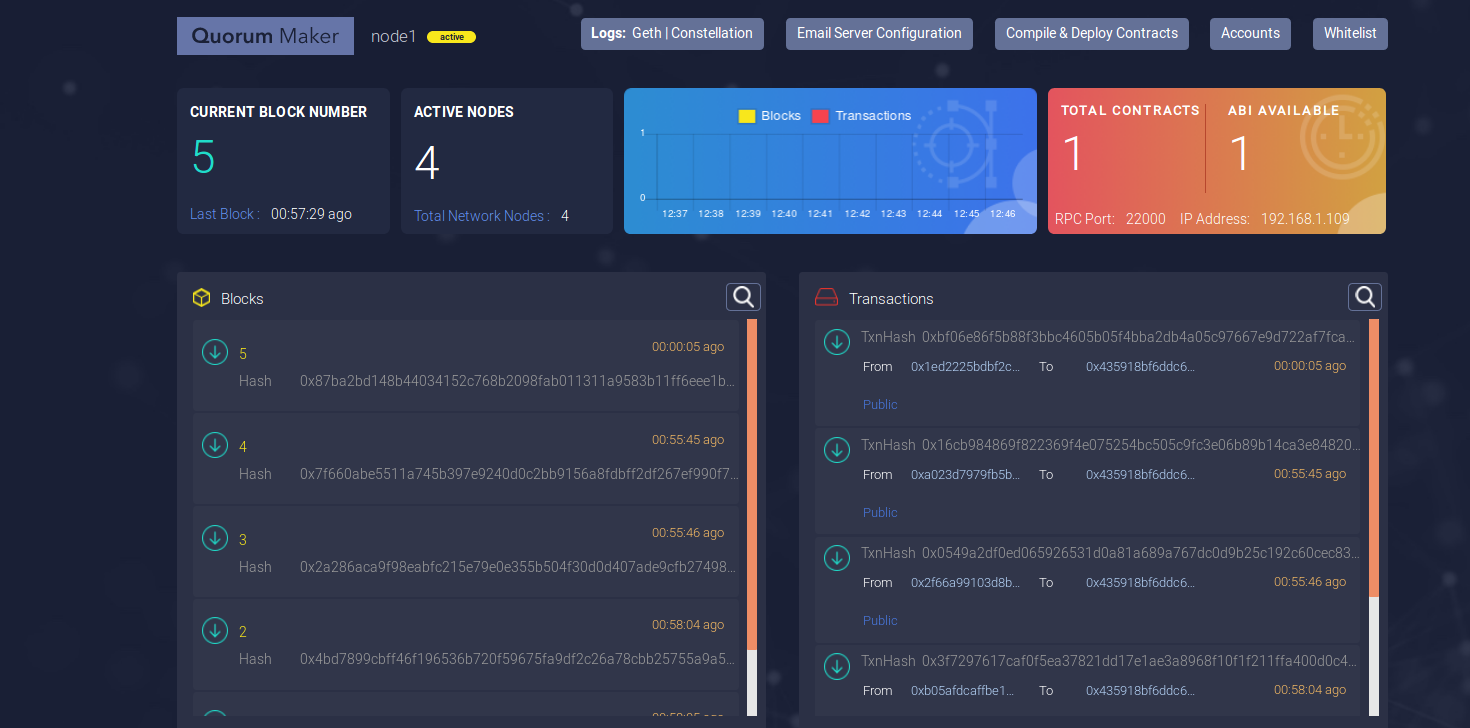Click block number 4 in Blocks list
Screen dimensions: 1470x728
point(243,447)
